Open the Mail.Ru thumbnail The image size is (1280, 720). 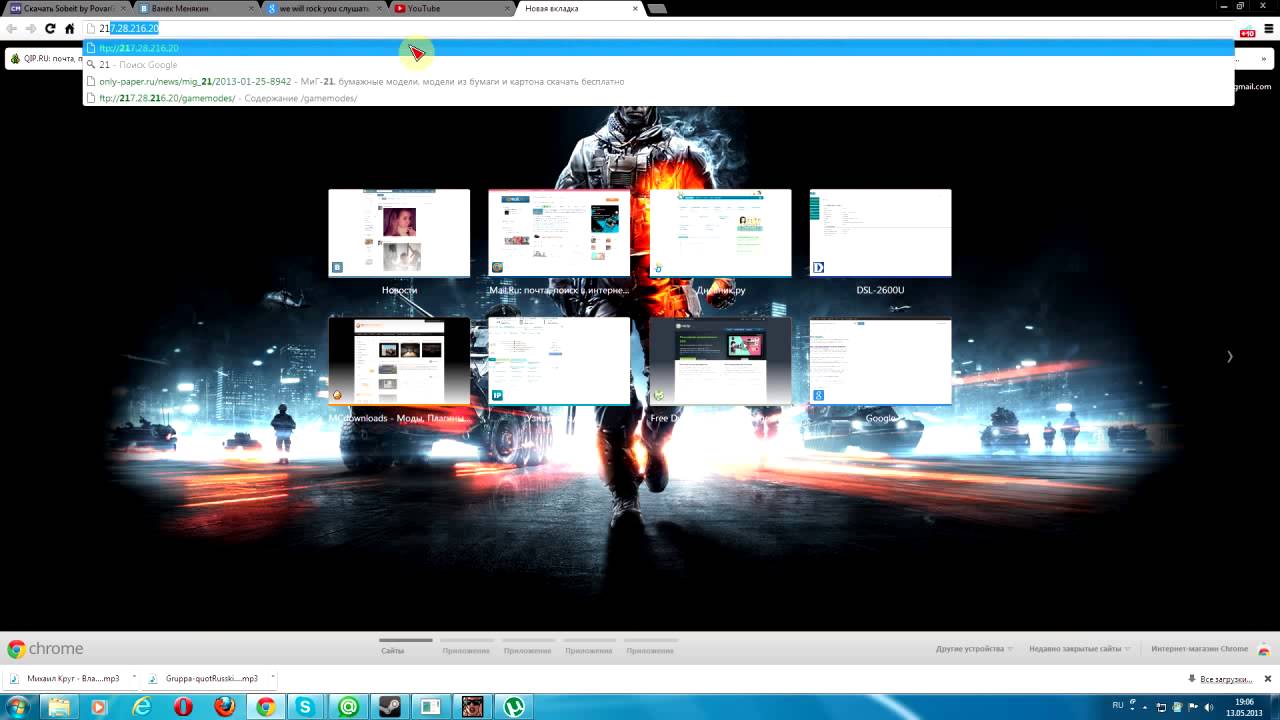[x=559, y=233]
